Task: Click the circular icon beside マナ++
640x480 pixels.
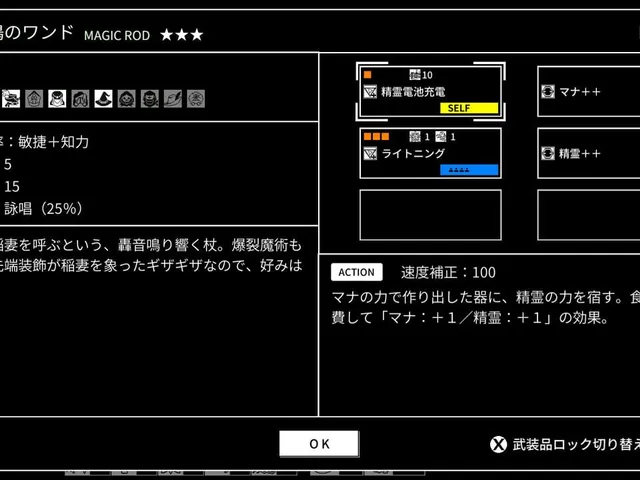Action: pos(548,91)
